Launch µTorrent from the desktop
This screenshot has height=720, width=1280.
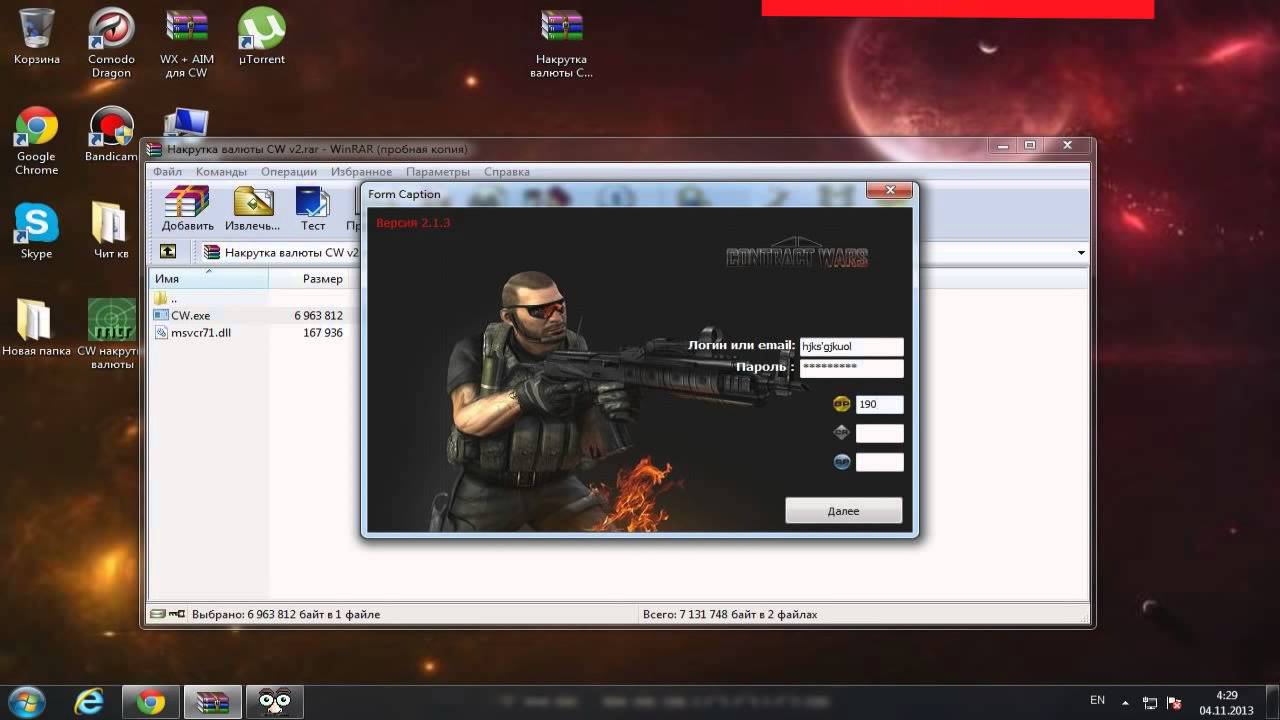[x=262, y=36]
